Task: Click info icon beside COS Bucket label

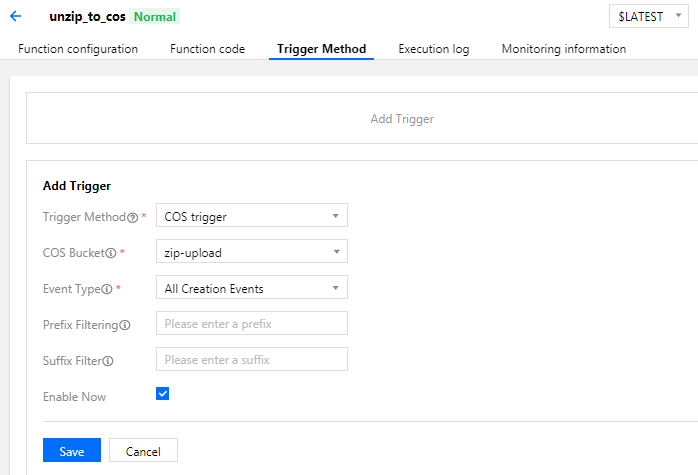Action: 111,253
